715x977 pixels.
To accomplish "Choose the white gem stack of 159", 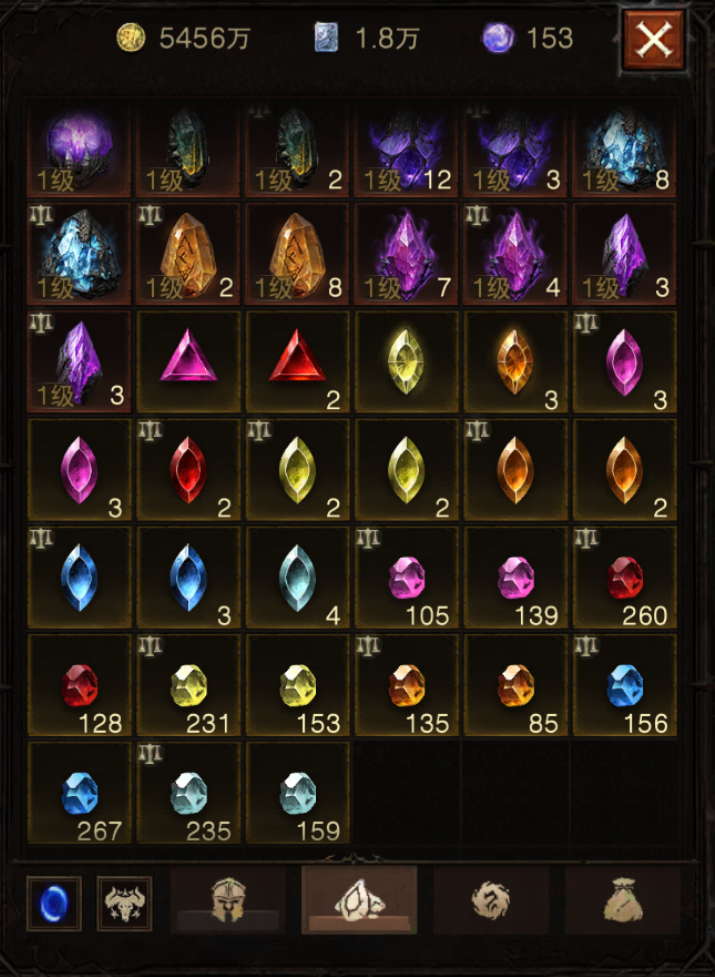I will tap(298, 793).
